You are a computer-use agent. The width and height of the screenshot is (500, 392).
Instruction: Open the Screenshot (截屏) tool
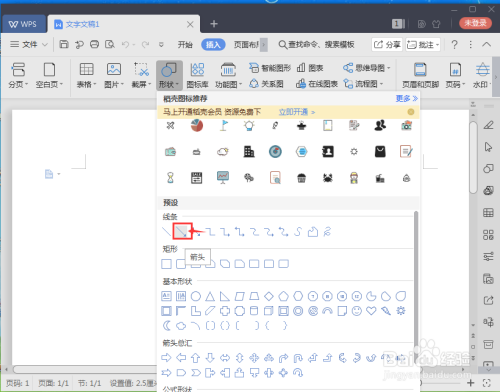(x=141, y=75)
